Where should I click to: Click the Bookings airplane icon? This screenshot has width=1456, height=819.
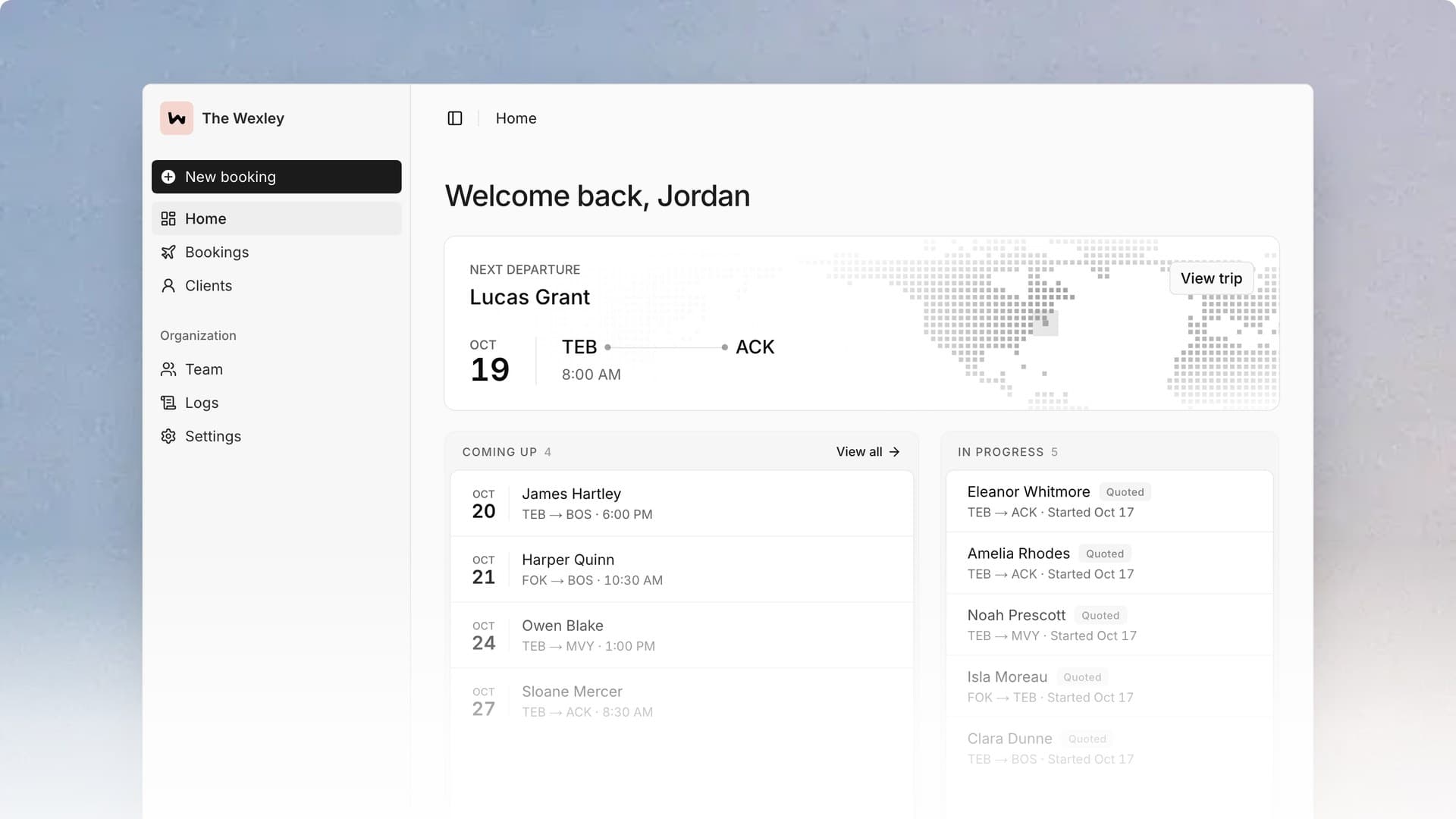(x=168, y=252)
